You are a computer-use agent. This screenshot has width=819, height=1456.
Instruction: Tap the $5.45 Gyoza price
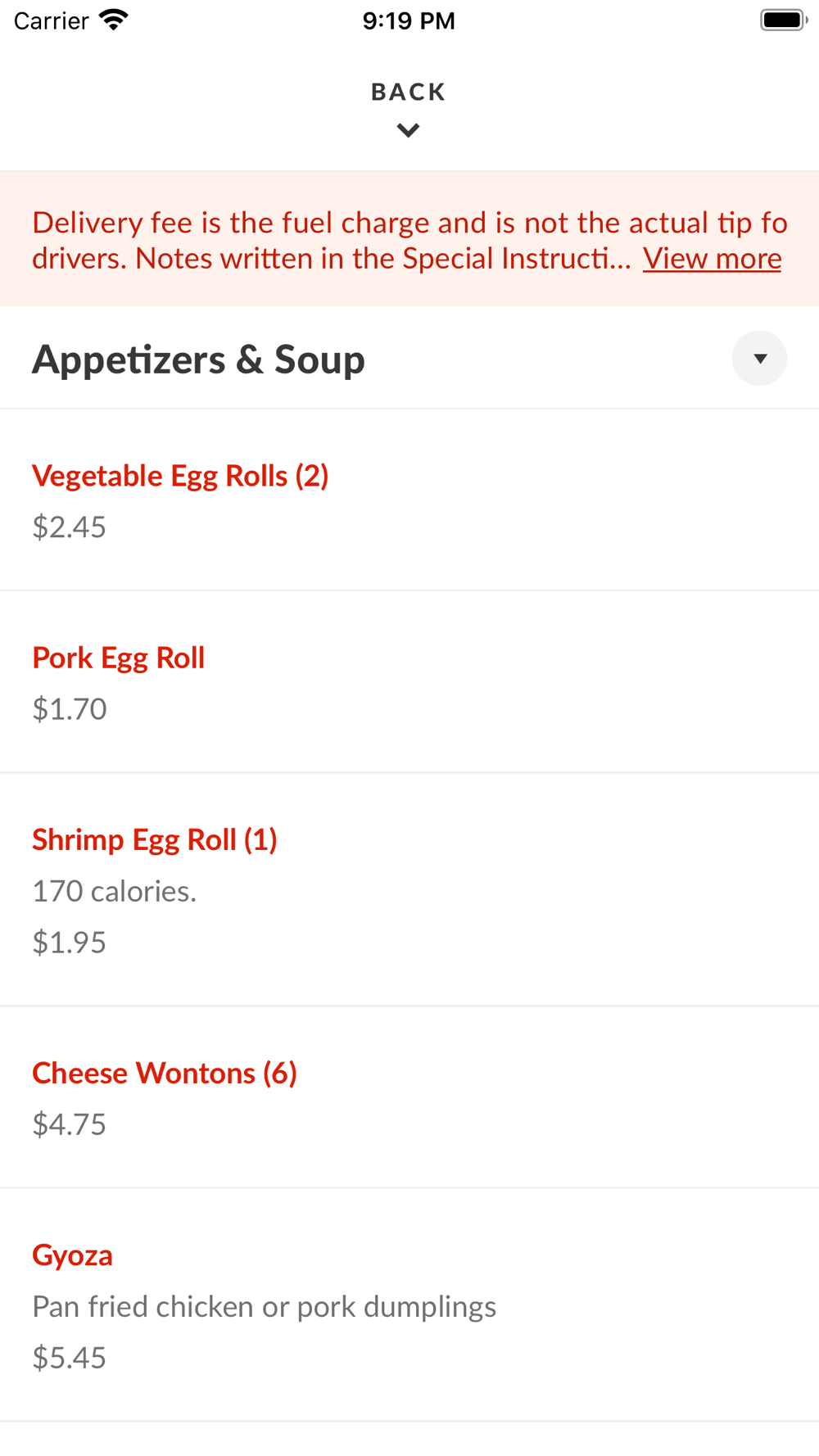coord(70,1358)
